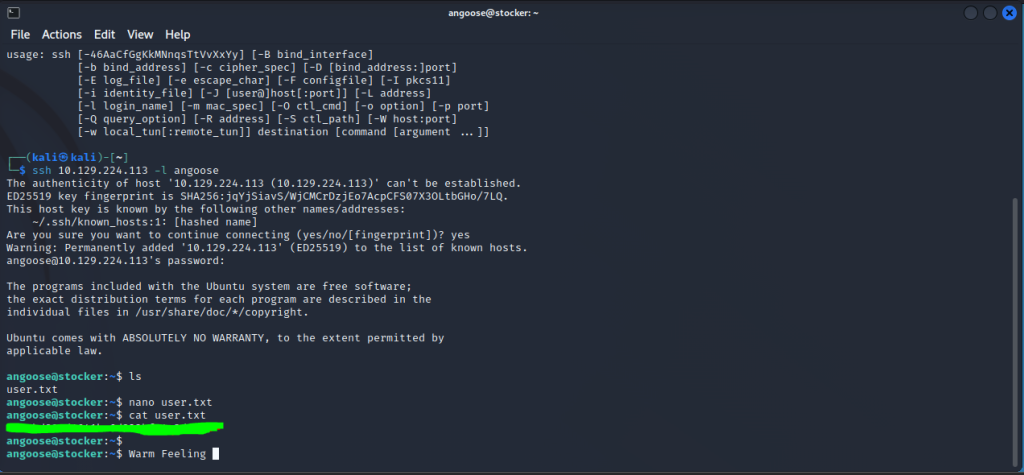1024x475 pixels.
Task: Minimize the terminal window
Action: coord(971,13)
